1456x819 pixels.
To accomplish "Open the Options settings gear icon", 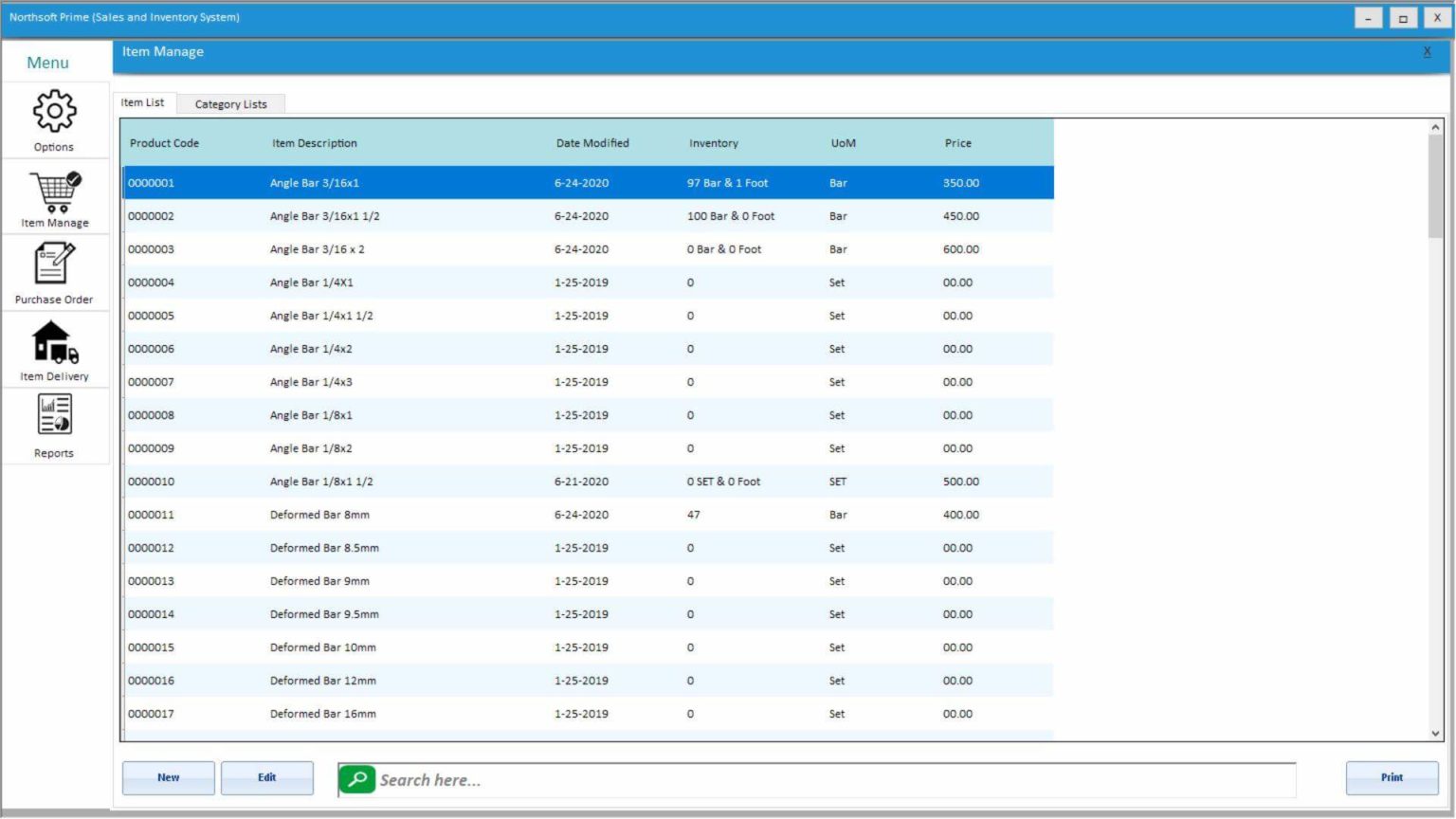I will (x=53, y=109).
